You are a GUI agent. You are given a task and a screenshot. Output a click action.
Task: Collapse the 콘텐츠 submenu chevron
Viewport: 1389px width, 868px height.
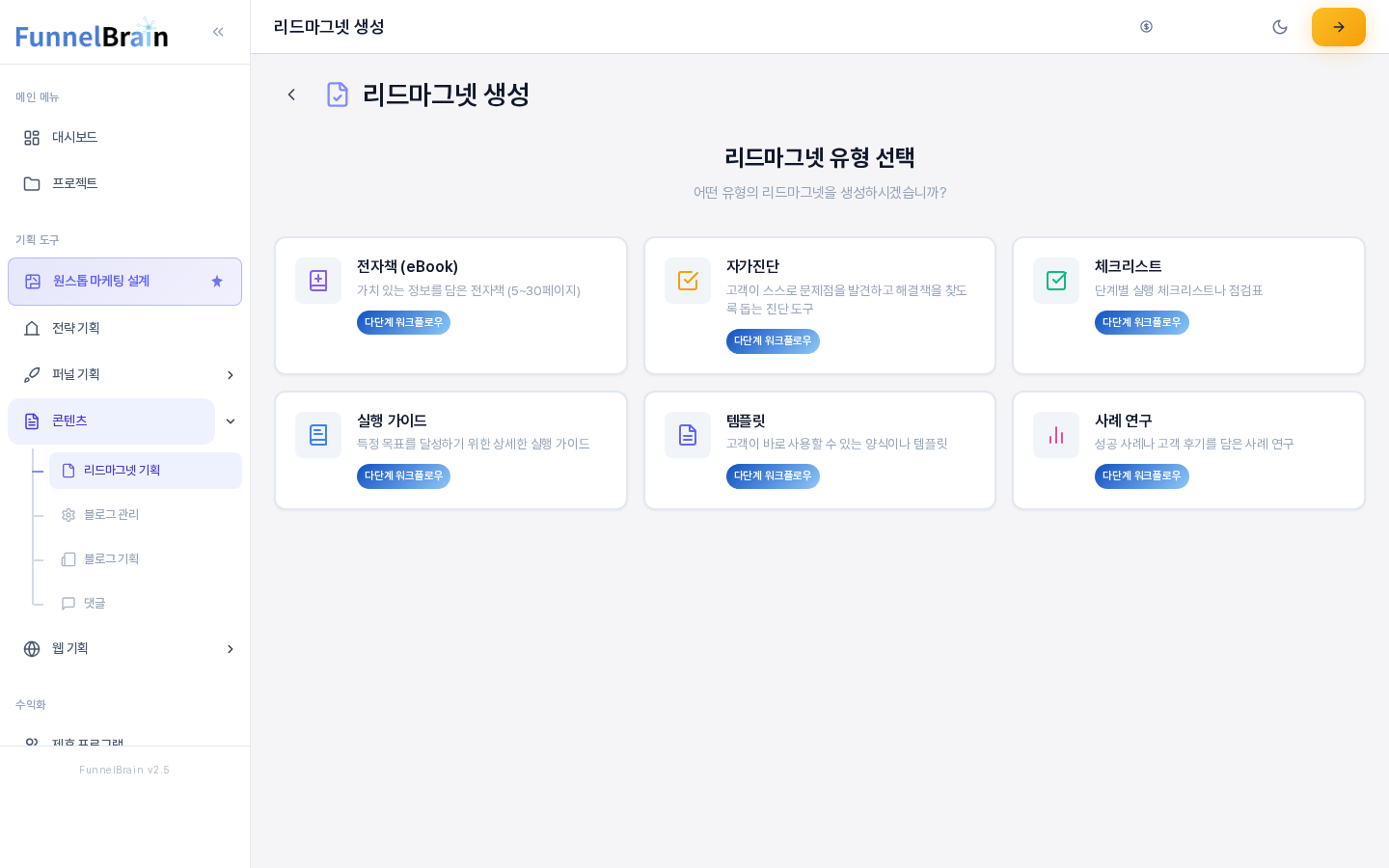pos(231,421)
